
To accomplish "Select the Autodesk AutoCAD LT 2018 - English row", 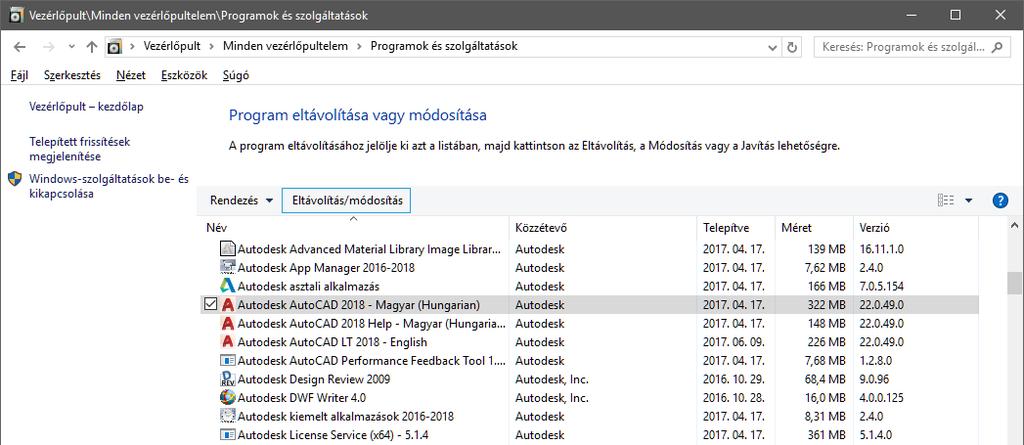I will pyautogui.click(x=589, y=342).
